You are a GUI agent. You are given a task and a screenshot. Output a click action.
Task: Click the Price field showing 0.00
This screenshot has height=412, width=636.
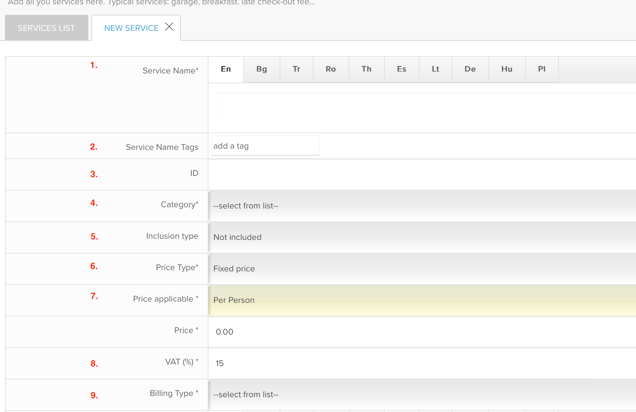[x=422, y=332]
